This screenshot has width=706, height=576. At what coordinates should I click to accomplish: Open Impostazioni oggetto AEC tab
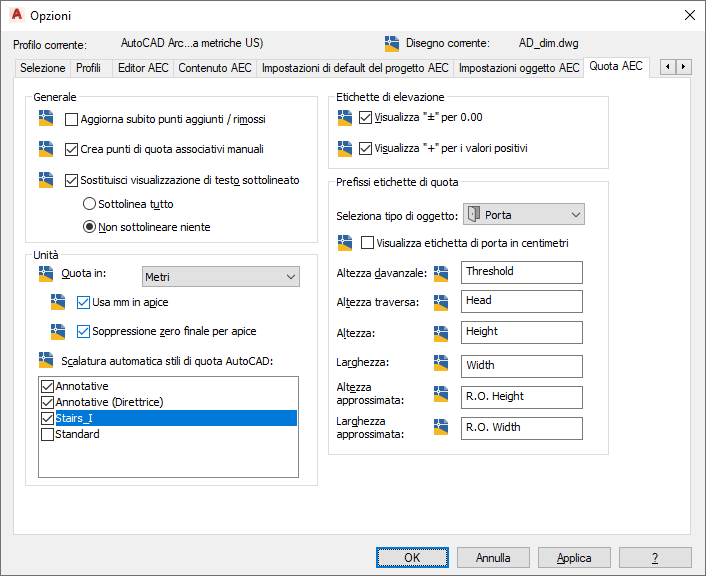click(519, 68)
